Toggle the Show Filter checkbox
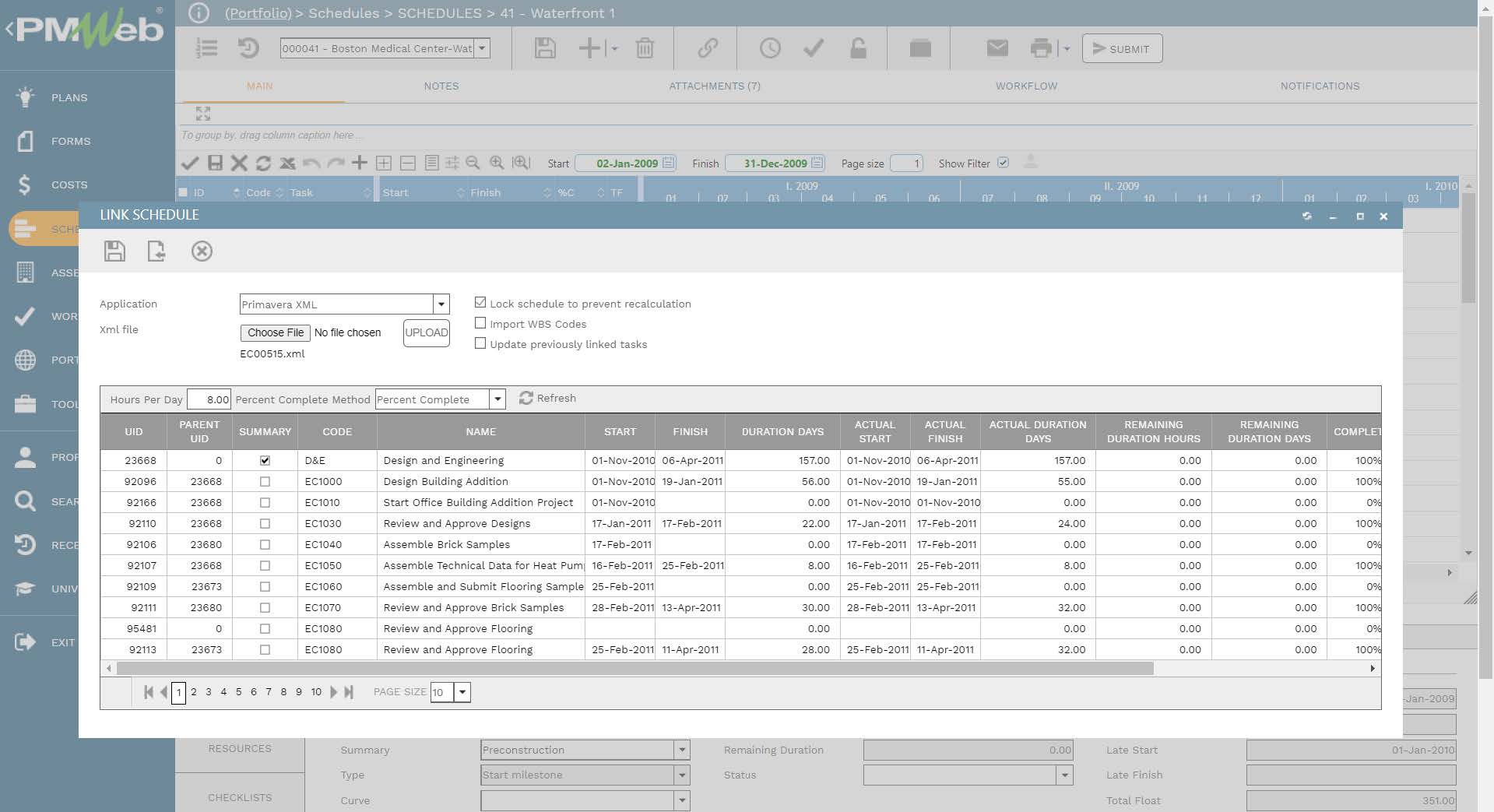 (1003, 163)
